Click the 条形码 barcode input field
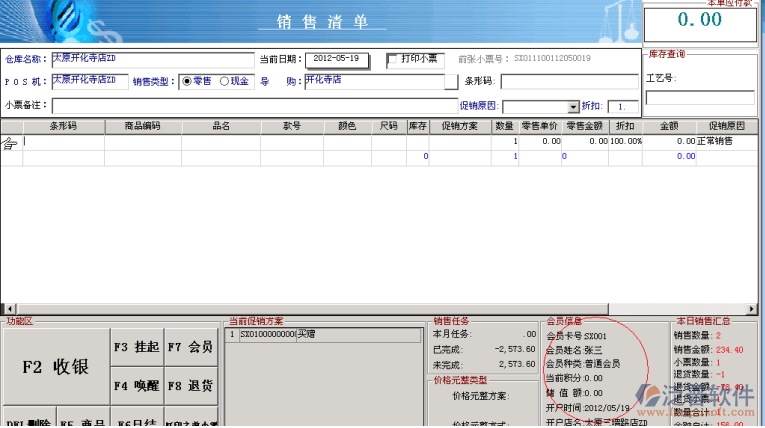 pyautogui.click(x=568, y=81)
